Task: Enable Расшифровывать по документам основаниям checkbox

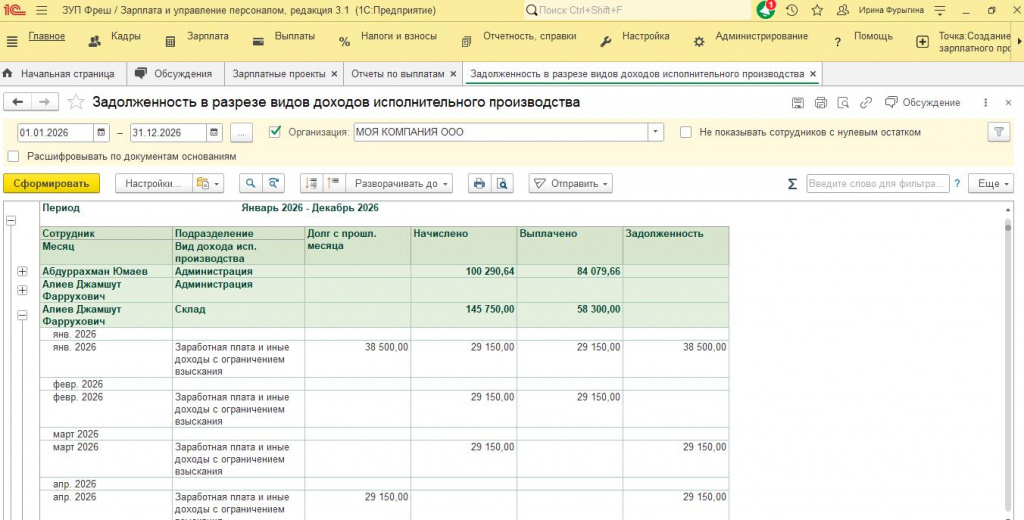Action: pos(13,157)
